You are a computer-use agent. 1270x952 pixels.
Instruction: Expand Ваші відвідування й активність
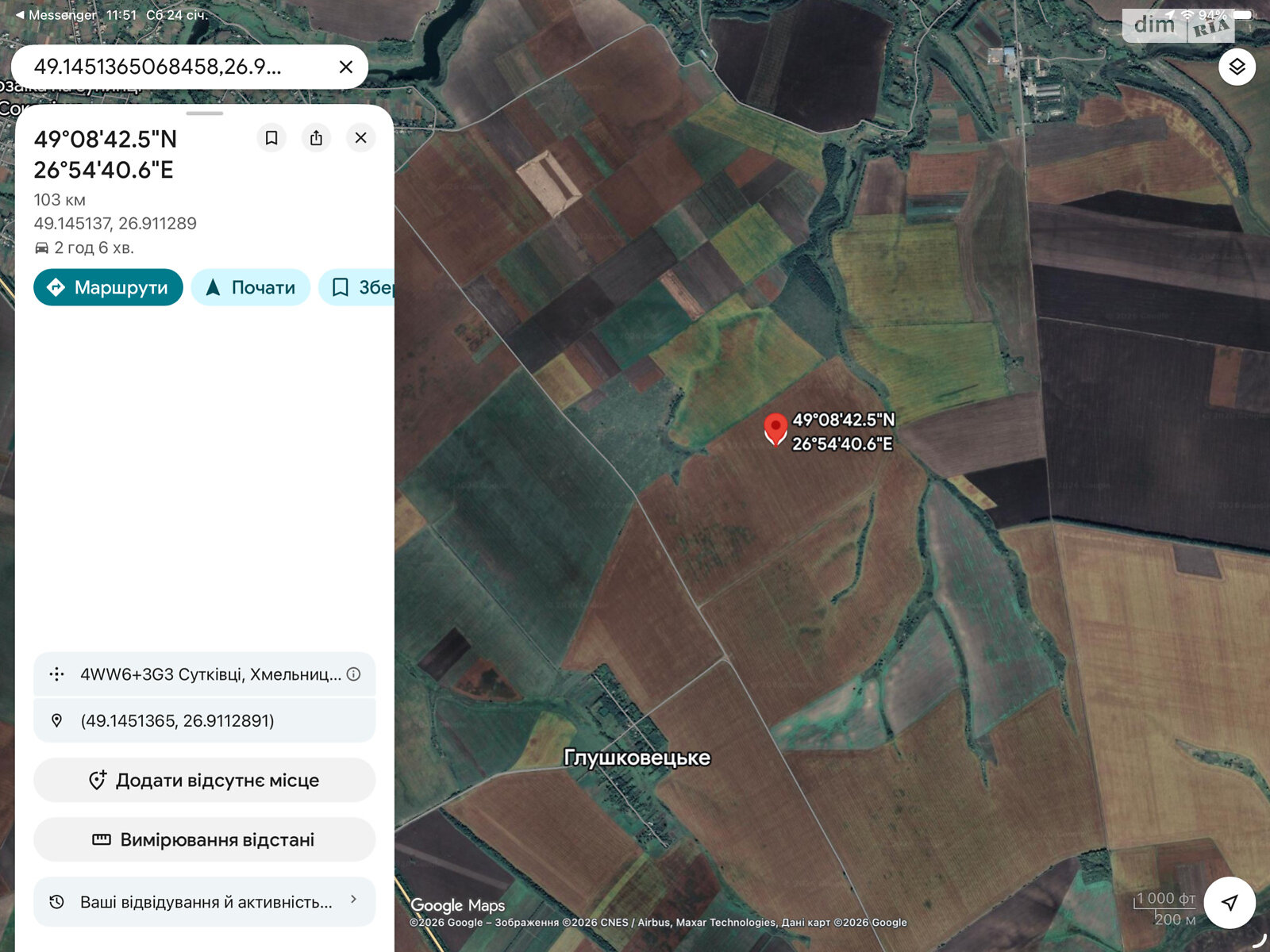point(204,902)
